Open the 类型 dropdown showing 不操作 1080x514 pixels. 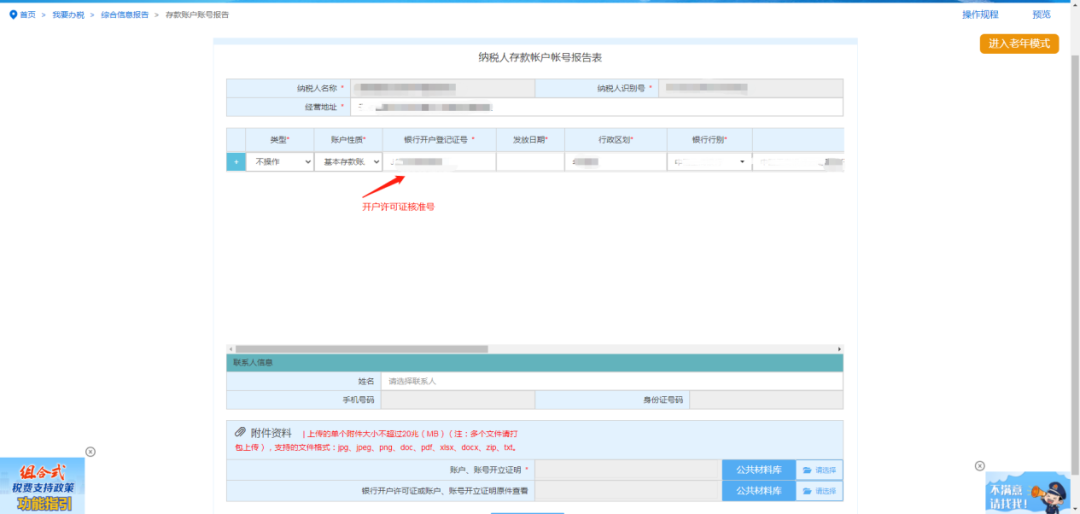click(x=280, y=162)
